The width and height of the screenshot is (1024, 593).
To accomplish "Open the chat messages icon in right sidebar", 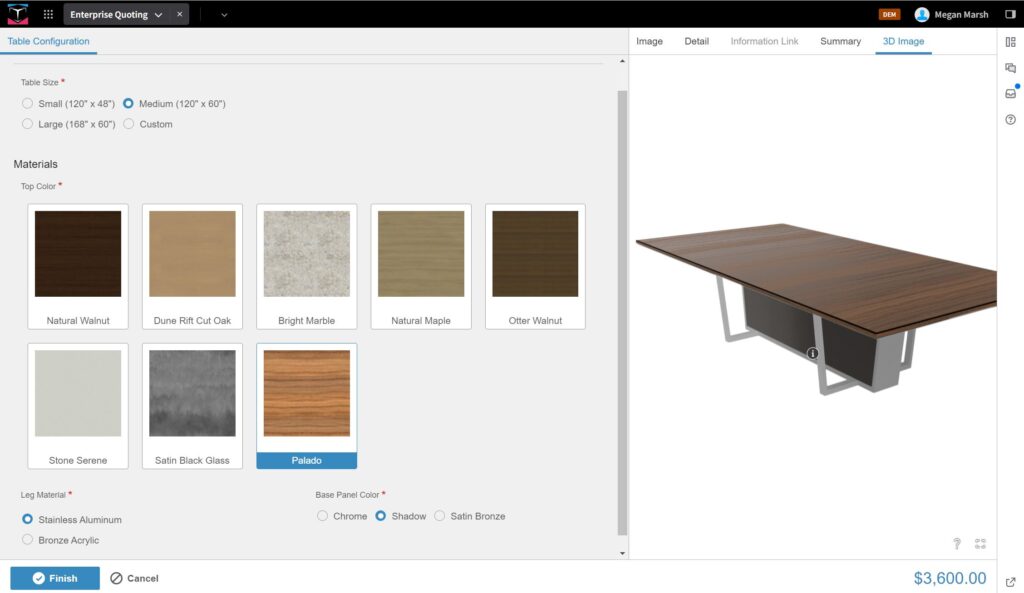I will [x=1010, y=68].
